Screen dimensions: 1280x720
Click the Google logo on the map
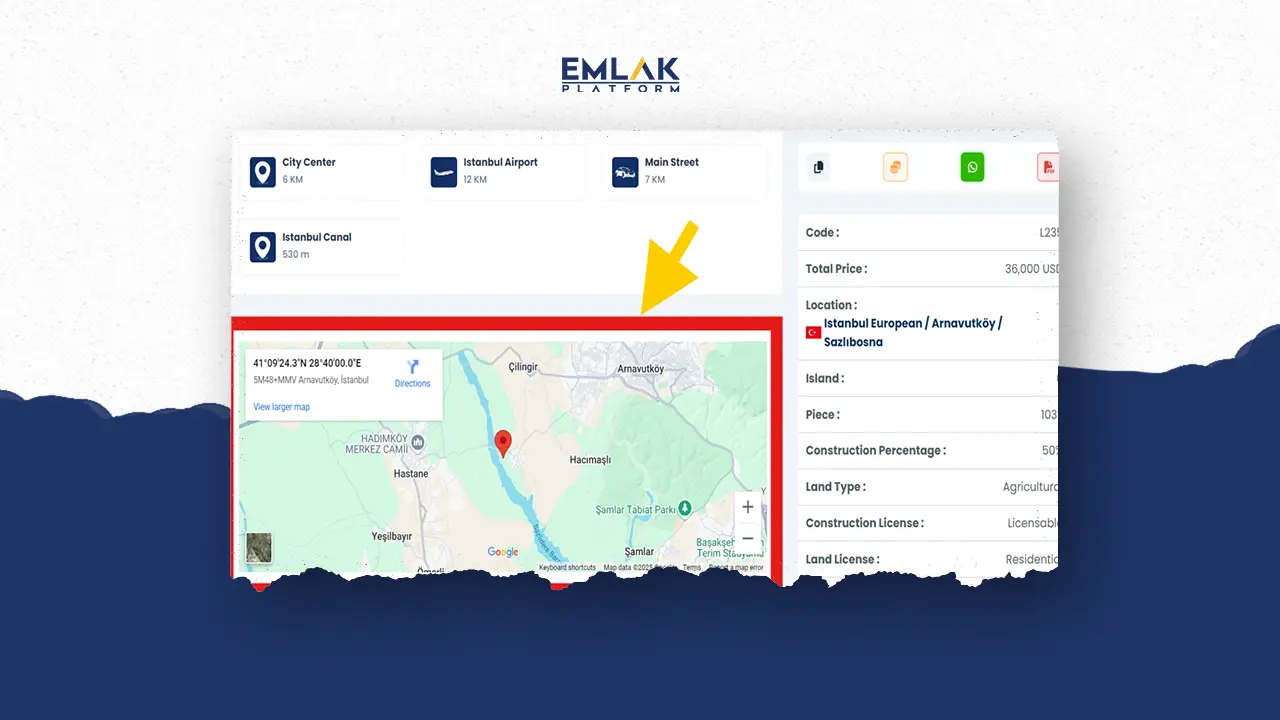pos(503,552)
